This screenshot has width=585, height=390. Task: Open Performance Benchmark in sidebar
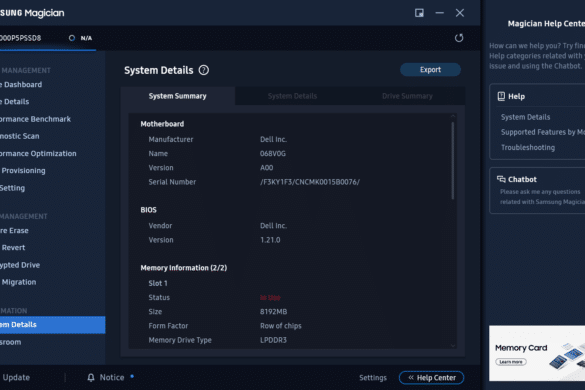tap(35, 119)
